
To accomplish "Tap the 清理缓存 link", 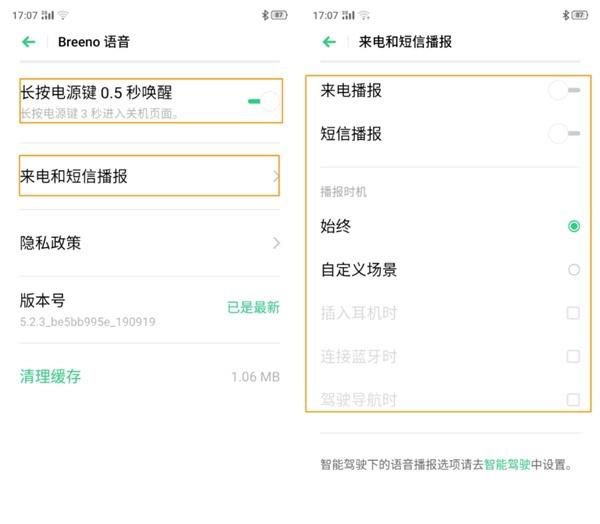I will (x=50, y=376).
